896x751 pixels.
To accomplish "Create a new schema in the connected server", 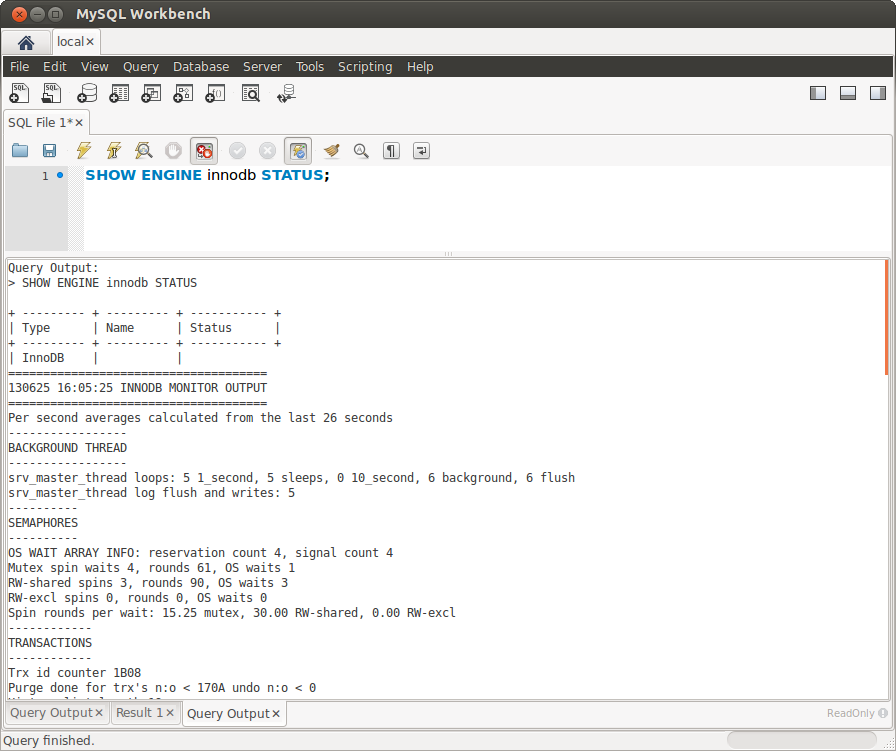I will point(88,92).
